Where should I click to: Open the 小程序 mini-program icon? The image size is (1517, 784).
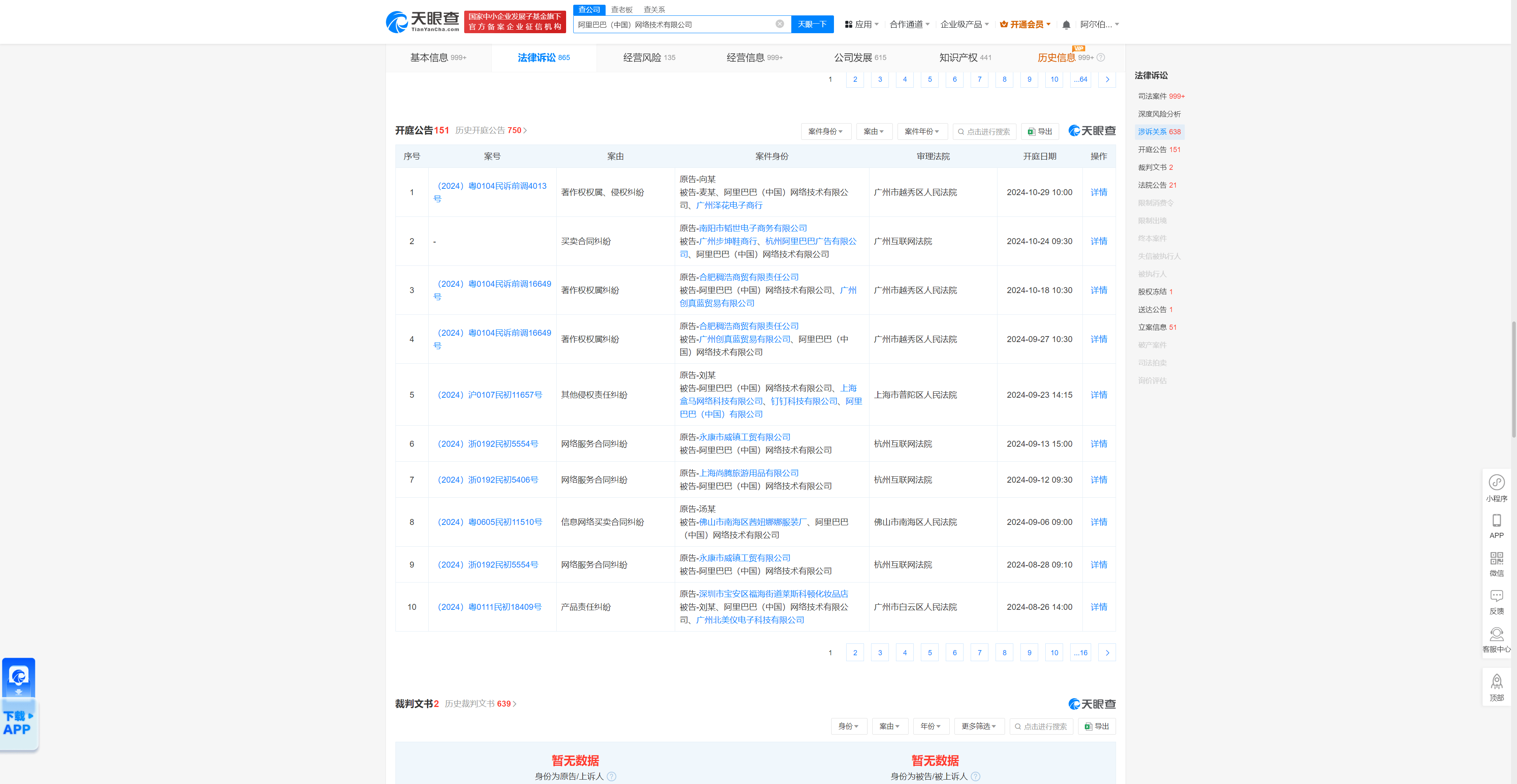coord(1496,489)
